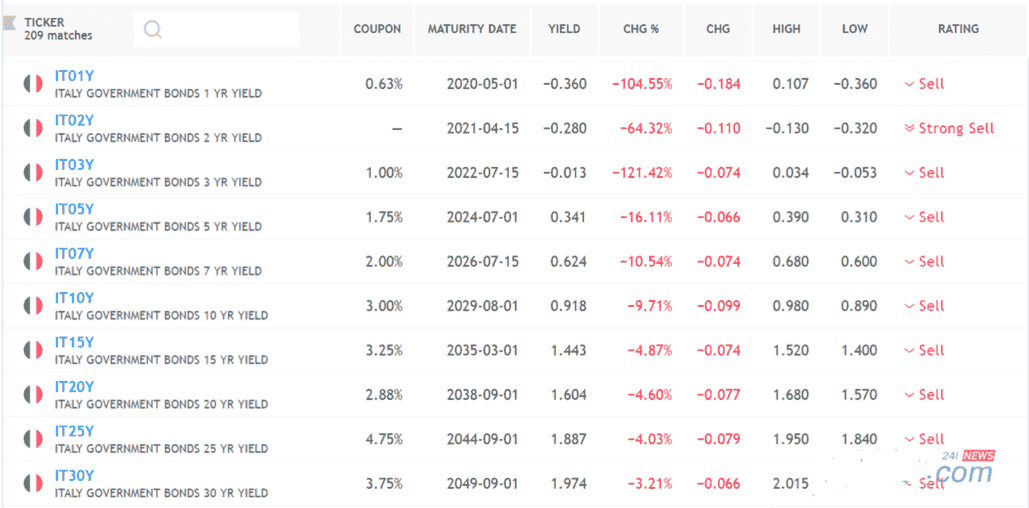This screenshot has width=1029, height=508.
Task: Click the Strong Sell double-chevron on IT02Y
Action: pos(909,128)
